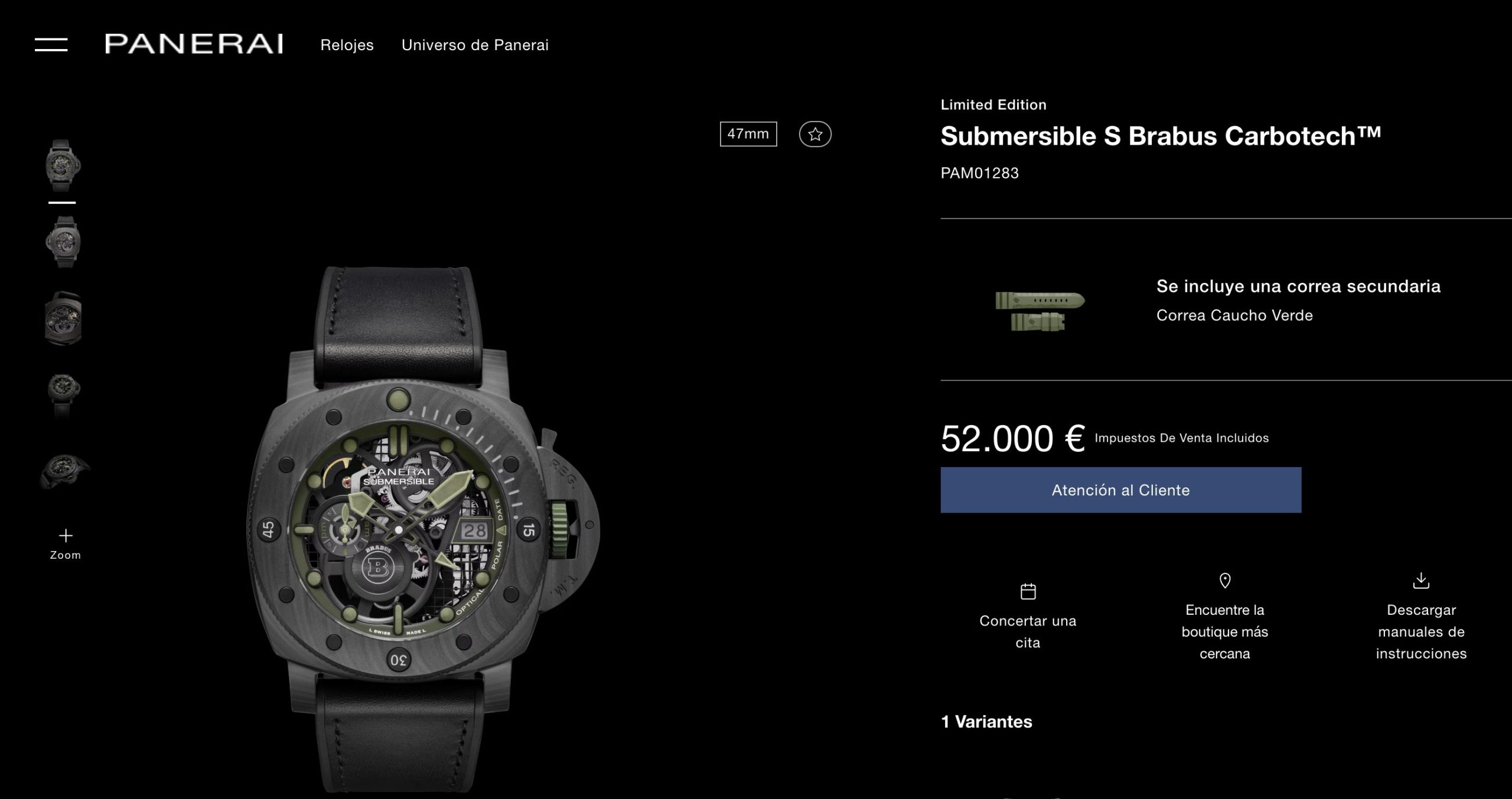This screenshot has height=799, width=1512.
Task: Click the plus Zoom icon
Action: pos(66,536)
